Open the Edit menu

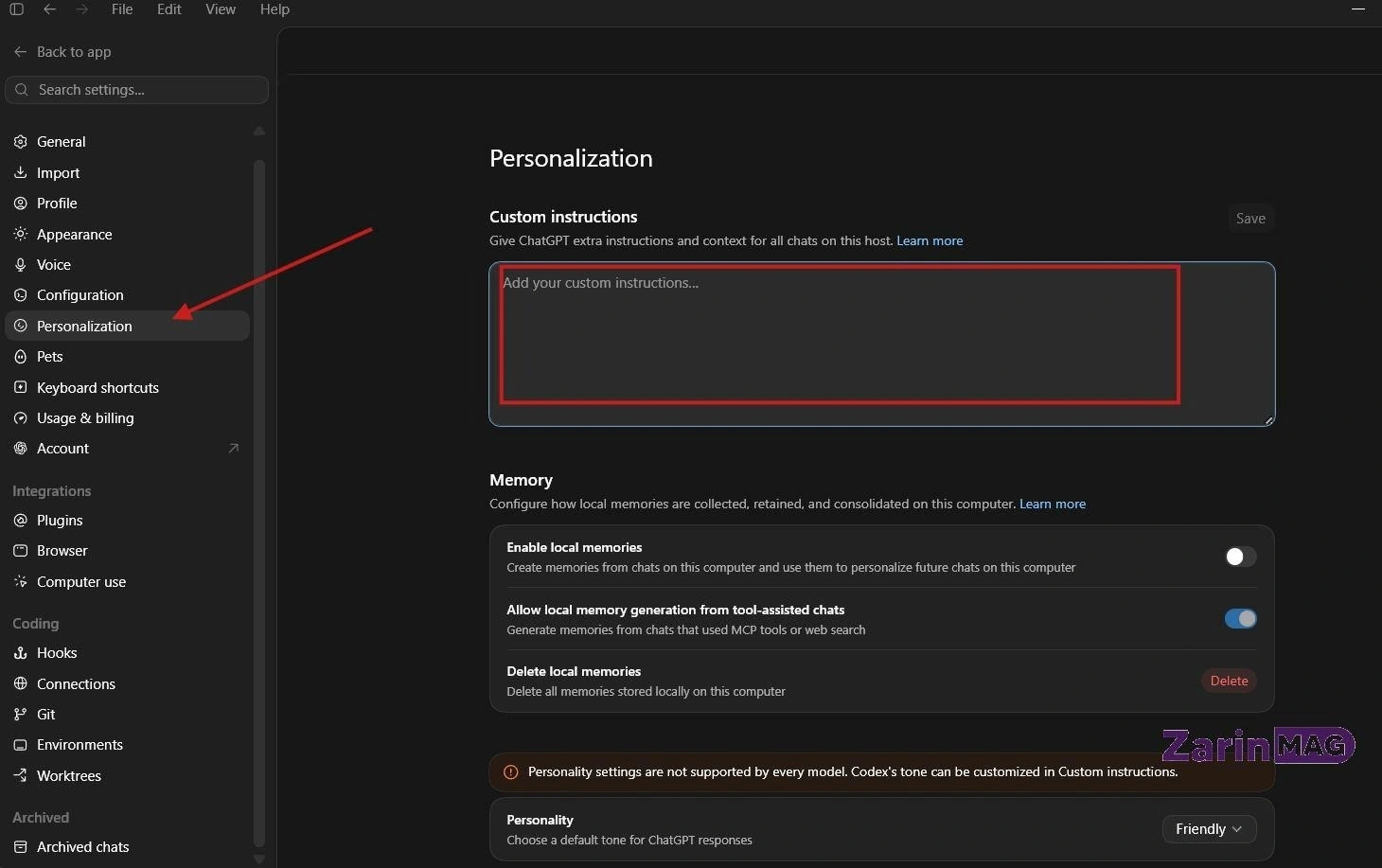(x=169, y=9)
